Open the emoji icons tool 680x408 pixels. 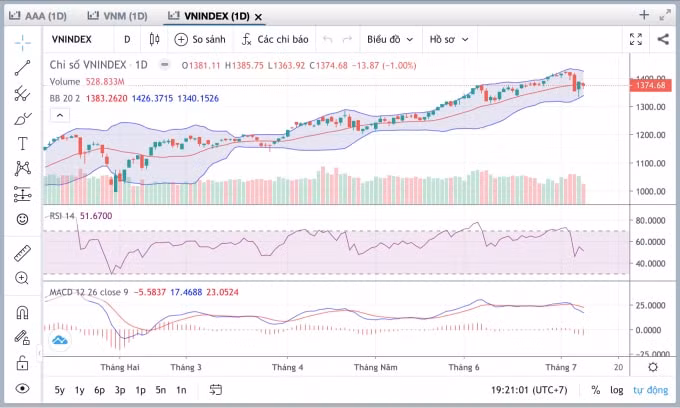coord(23,219)
